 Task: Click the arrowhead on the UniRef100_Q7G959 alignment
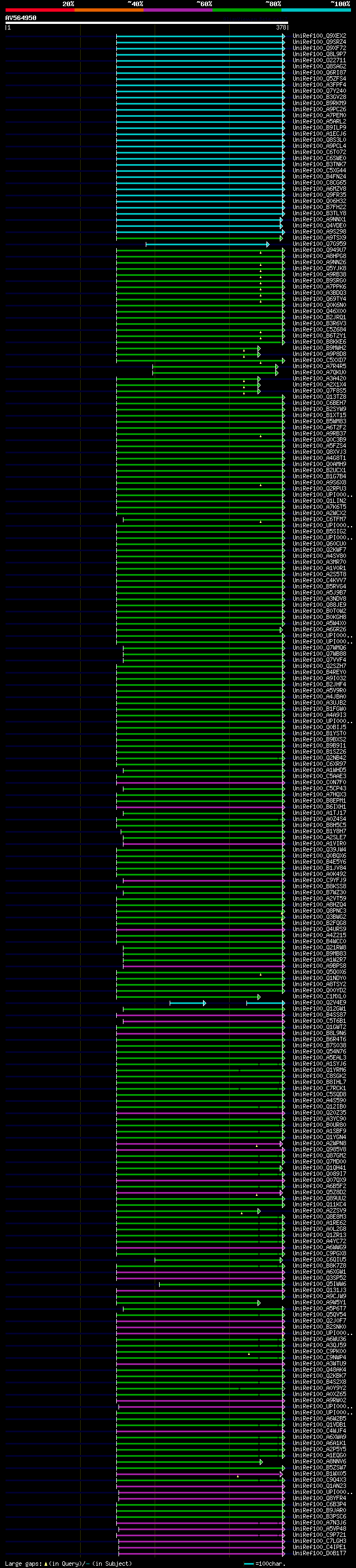[x=268, y=244]
